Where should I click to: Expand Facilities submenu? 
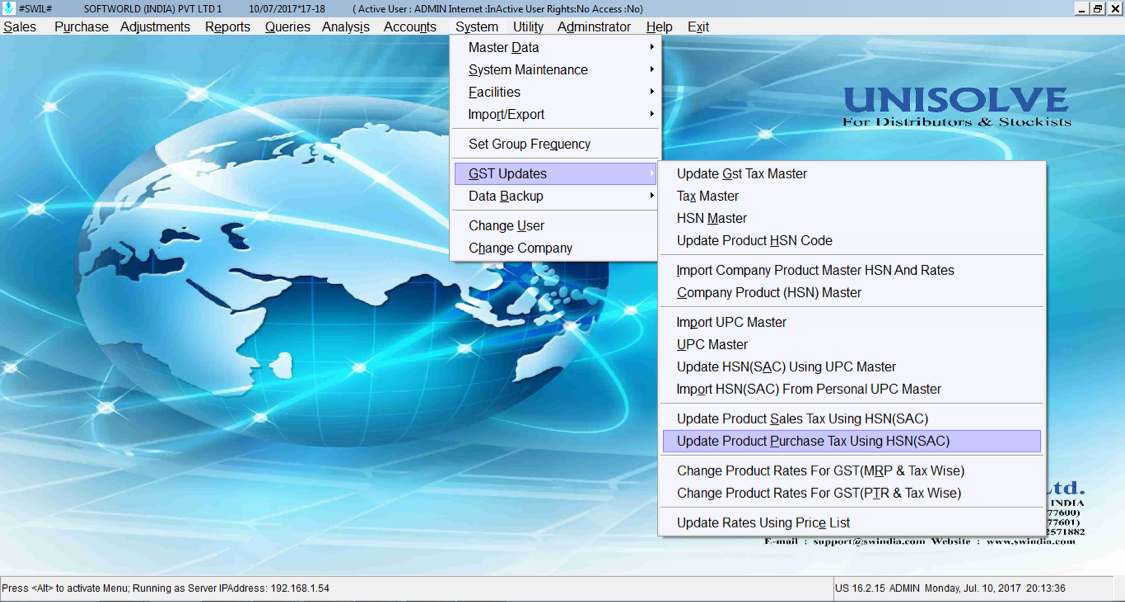tap(555, 92)
